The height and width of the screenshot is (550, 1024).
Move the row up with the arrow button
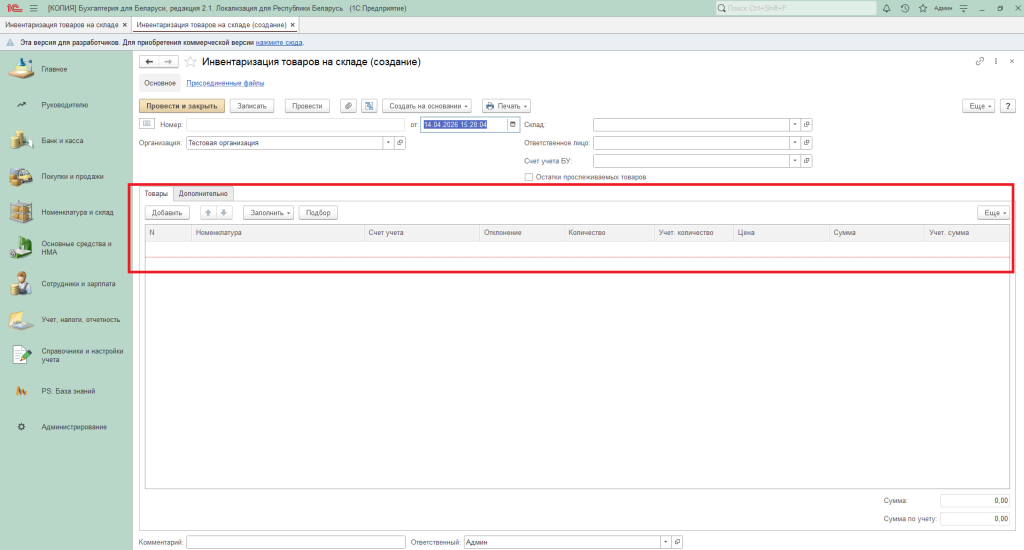[208, 212]
